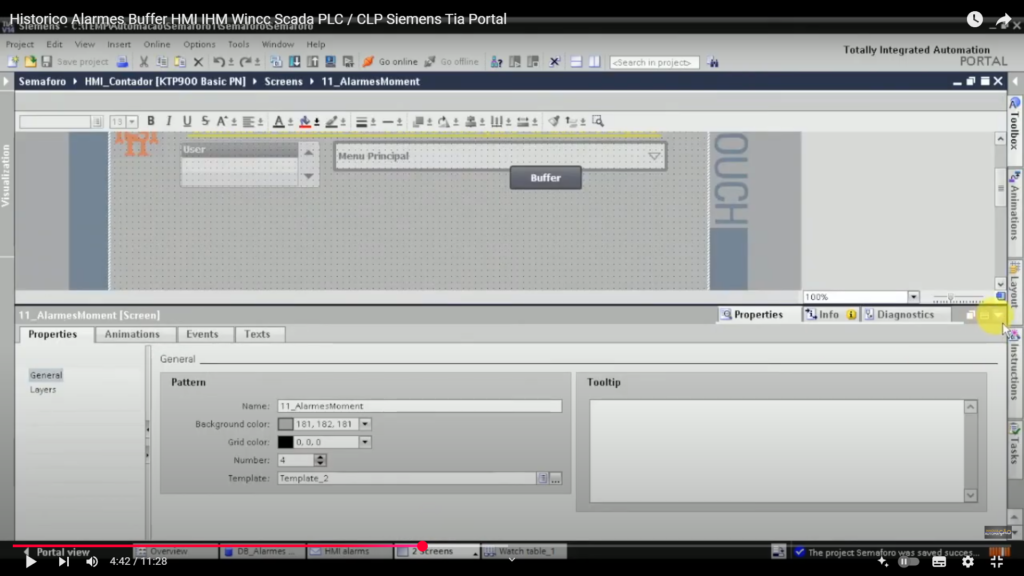Open the Window menu

pos(278,44)
